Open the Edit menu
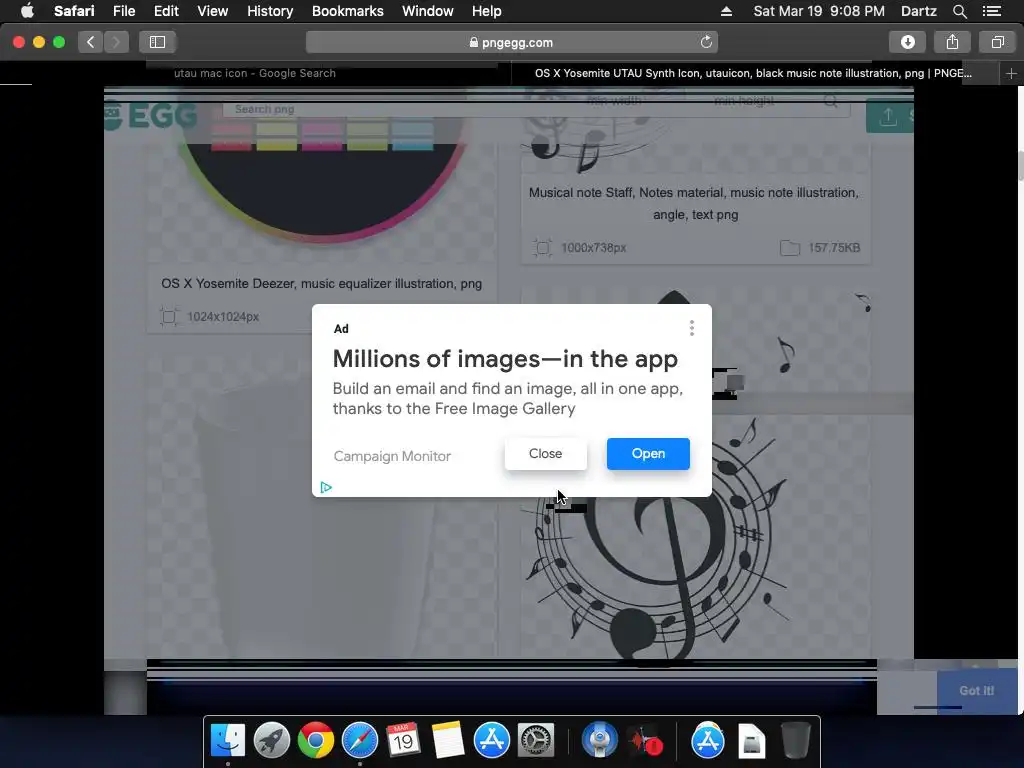Viewport: 1024px width, 768px height. 166,11
